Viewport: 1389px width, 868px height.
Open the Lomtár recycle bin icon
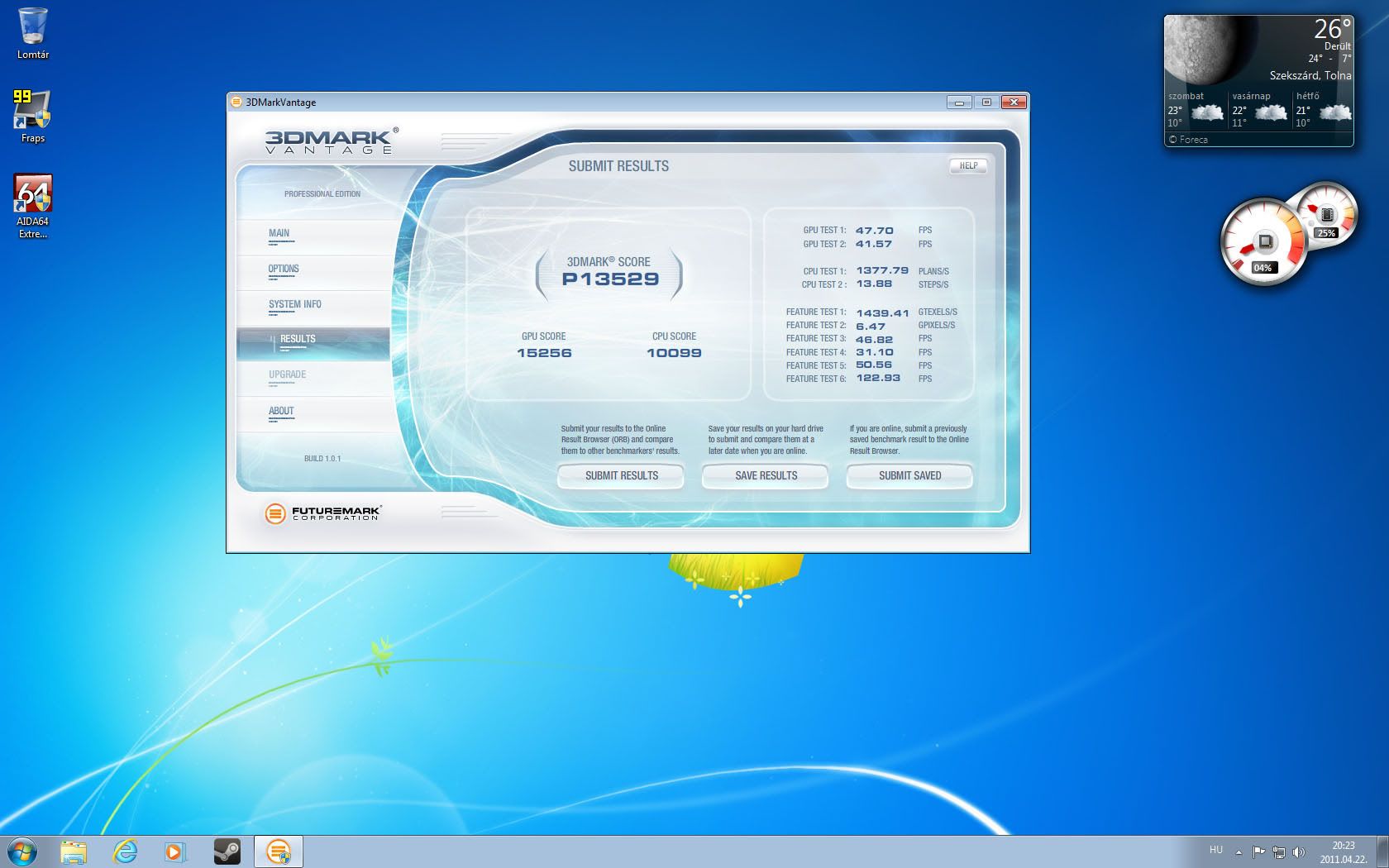pos(33,33)
